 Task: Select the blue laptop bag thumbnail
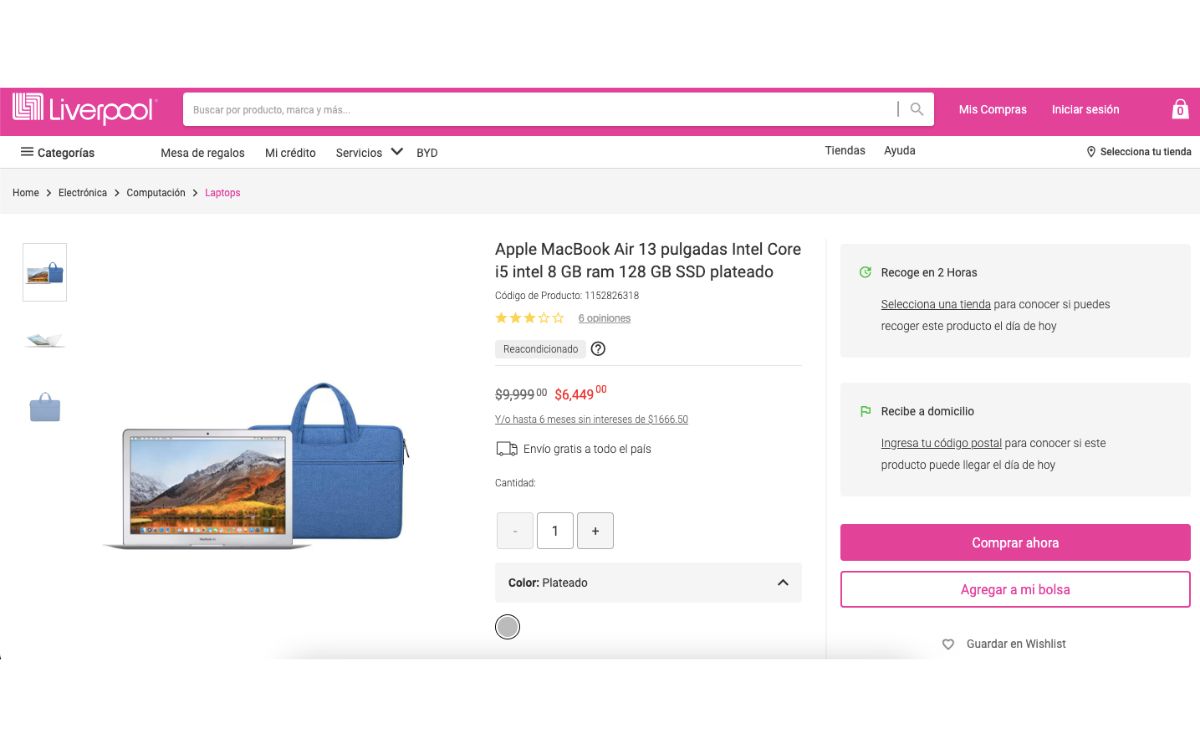pyautogui.click(x=45, y=407)
